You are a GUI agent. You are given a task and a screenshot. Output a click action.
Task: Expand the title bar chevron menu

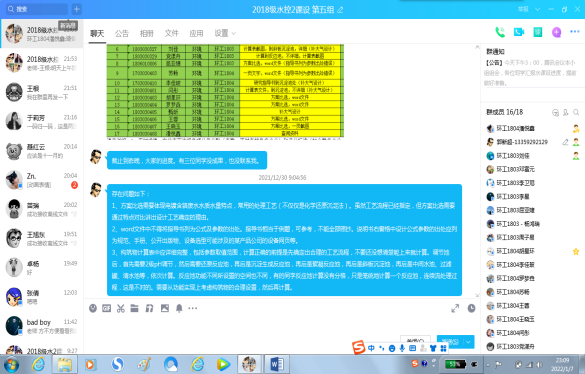(x=537, y=9)
